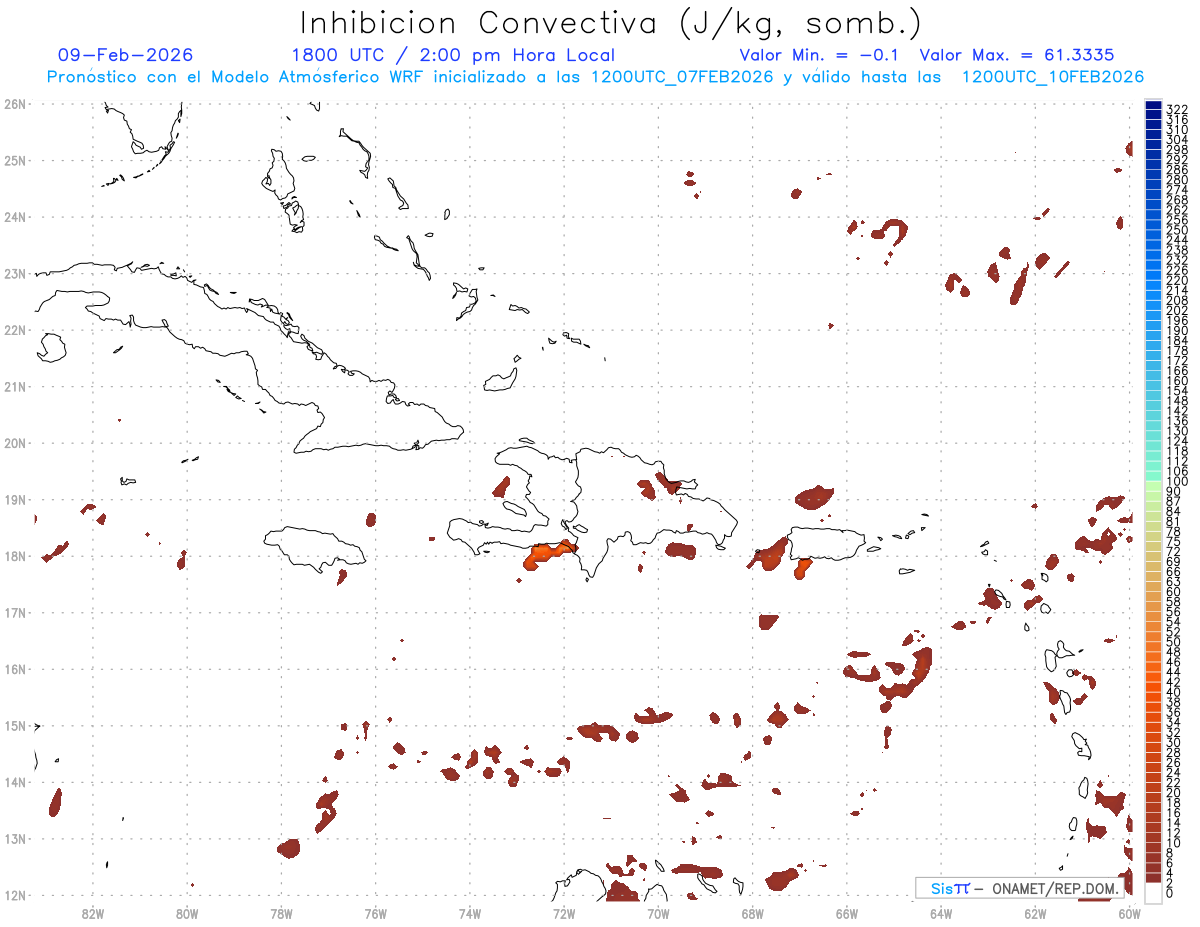Click the "Valor Min. = -0.1" text

[x=821, y=55]
